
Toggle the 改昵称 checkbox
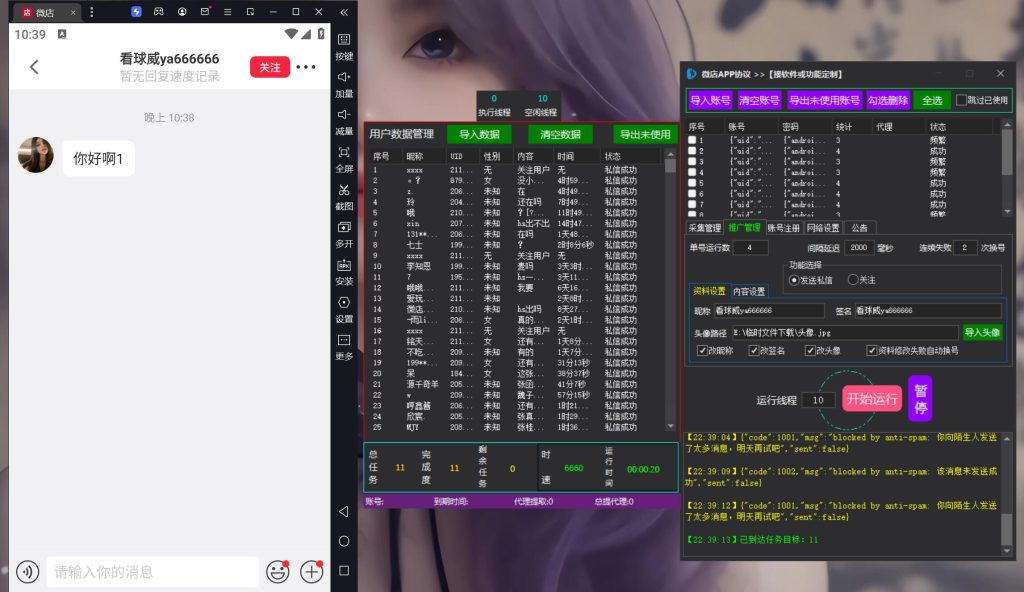[x=702, y=351]
